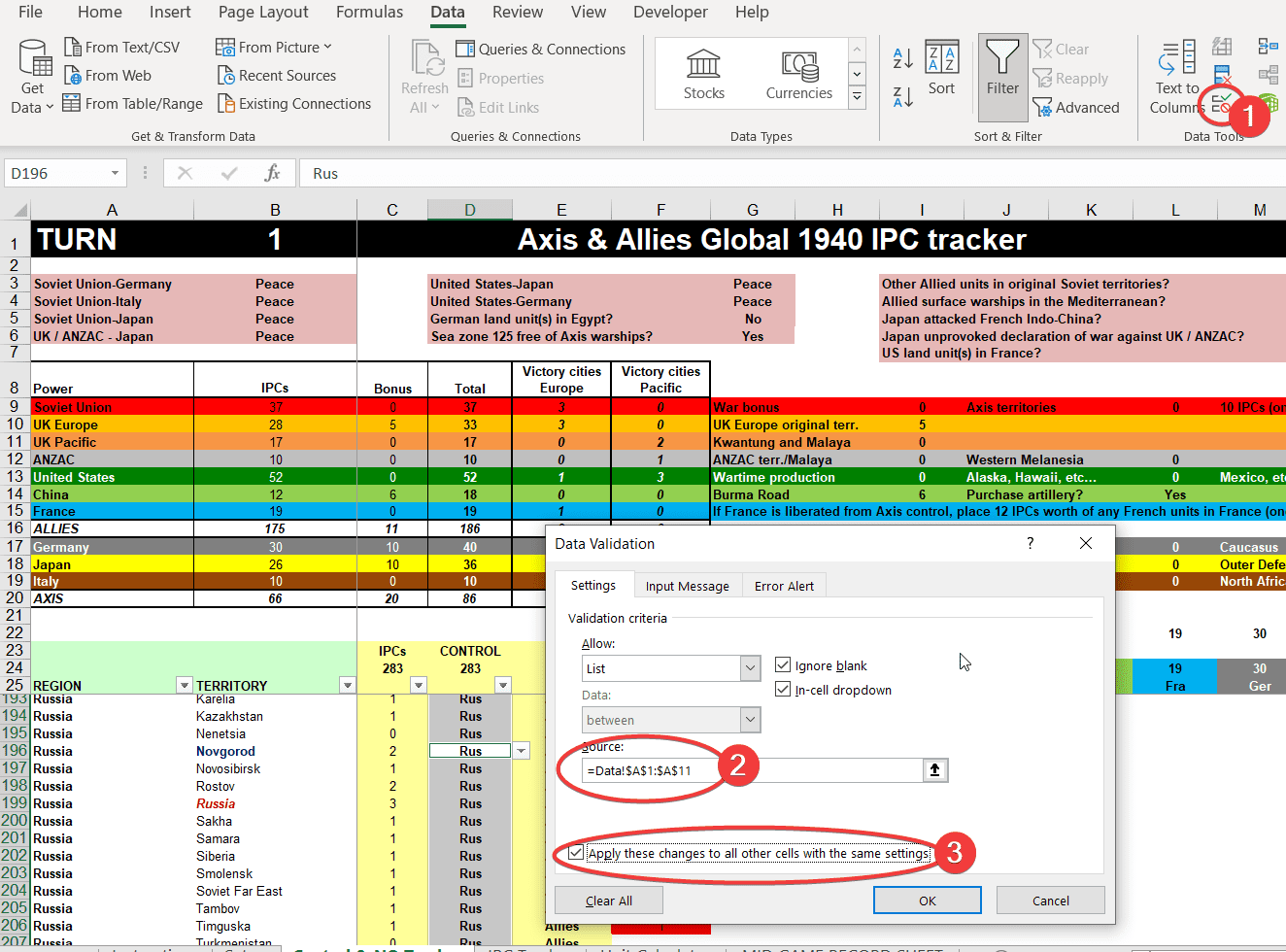Click the Data Validation icon circled as 1

(x=1220, y=104)
